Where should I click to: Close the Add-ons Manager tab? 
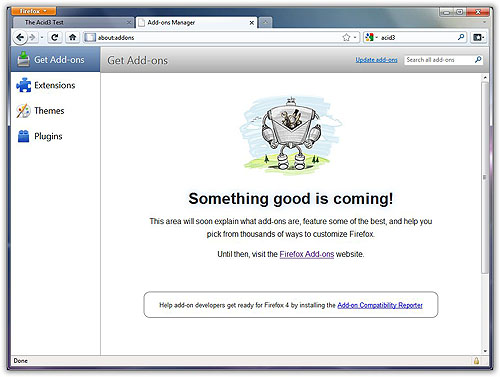(252, 23)
